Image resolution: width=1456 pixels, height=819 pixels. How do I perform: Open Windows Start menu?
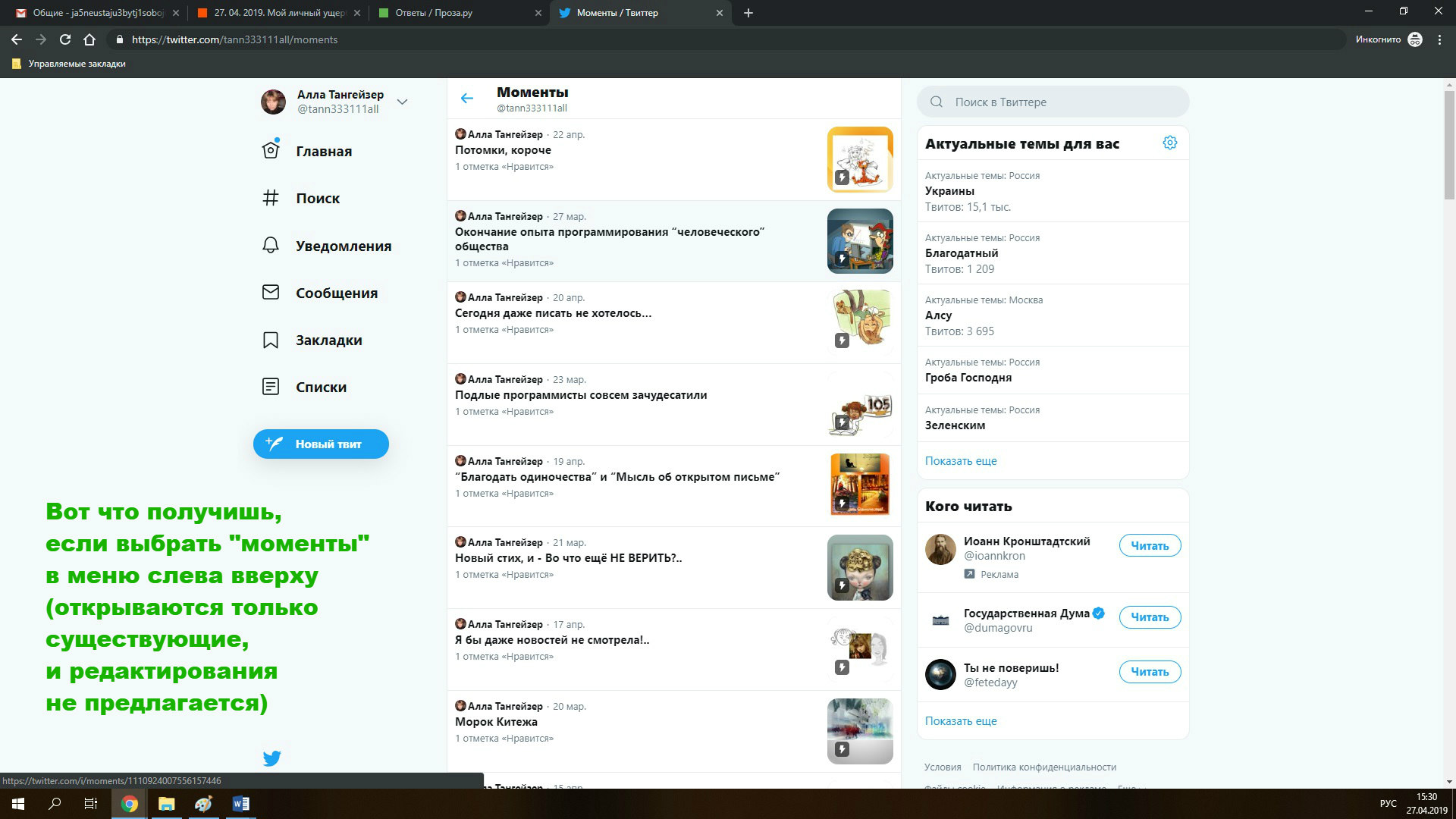pyautogui.click(x=18, y=804)
